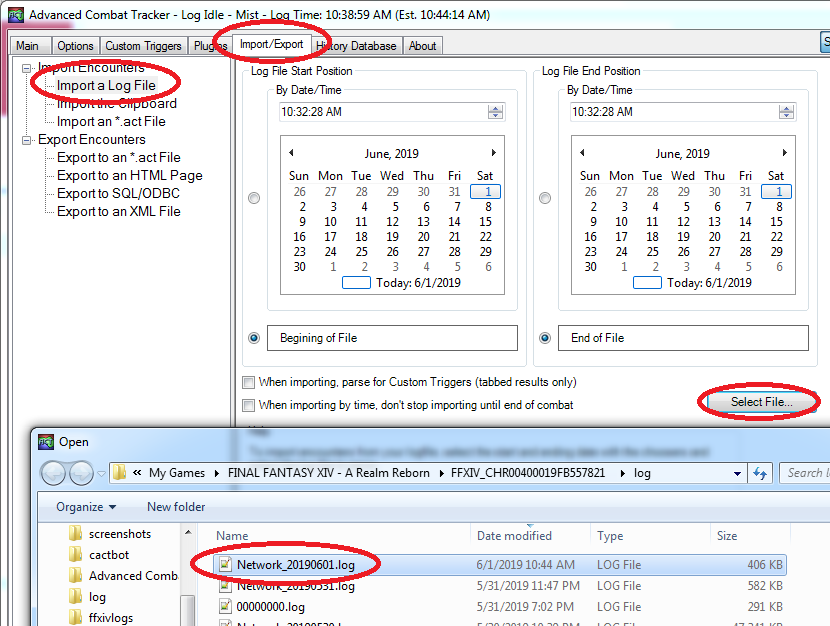Switch to the Options tab
The width and height of the screenshot is (830, 626).
[x=75, y=46]
